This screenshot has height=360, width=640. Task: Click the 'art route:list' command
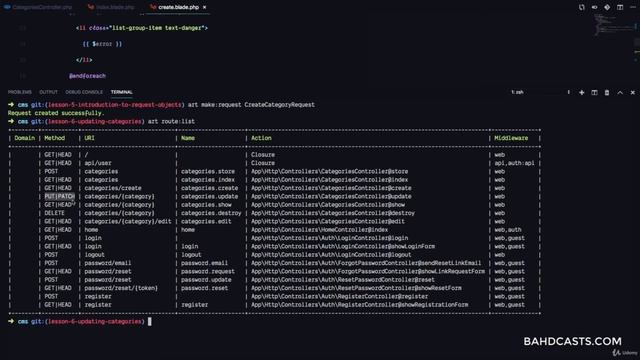[x=171, y=122]
